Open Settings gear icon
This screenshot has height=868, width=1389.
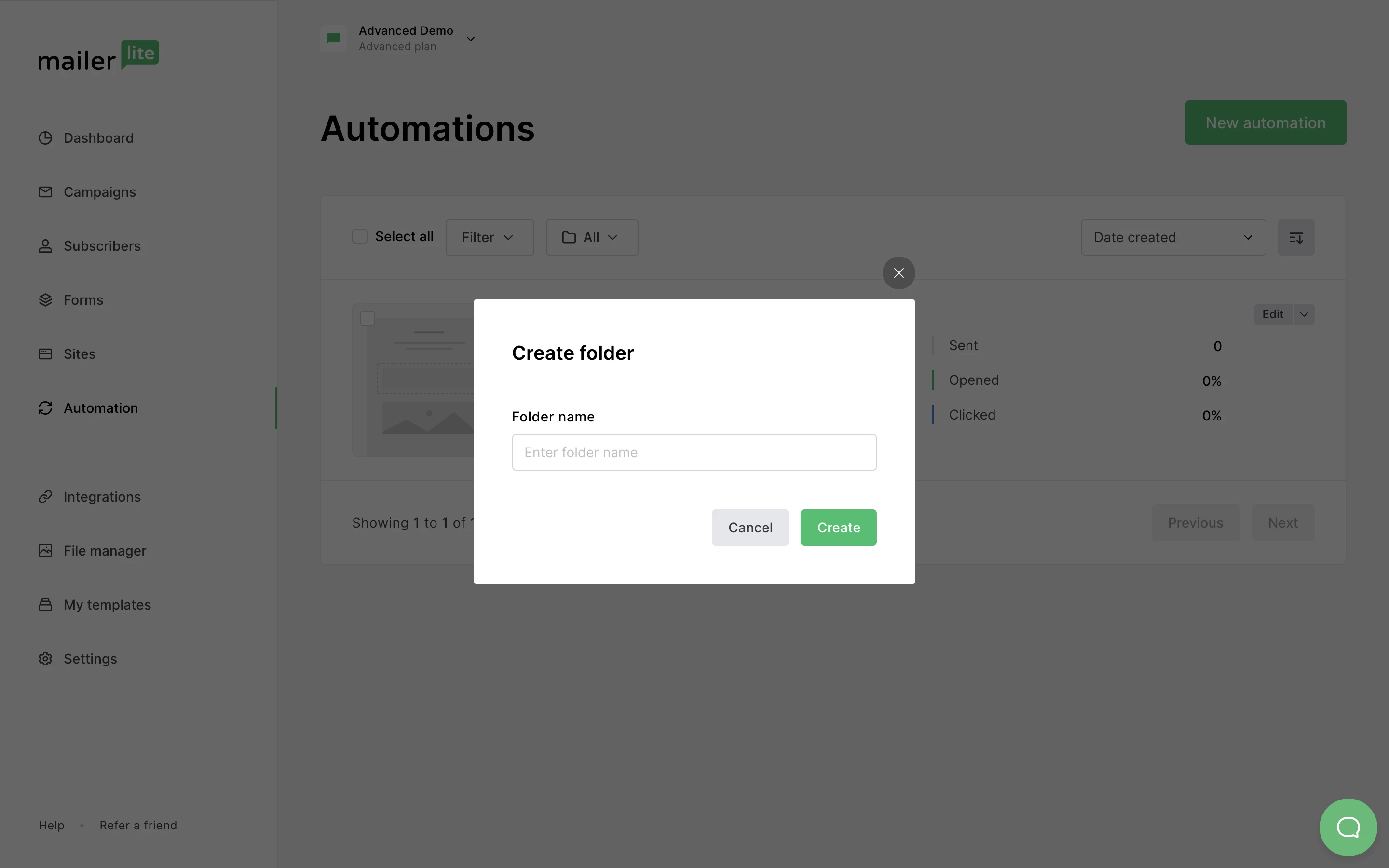coord(45,658)
